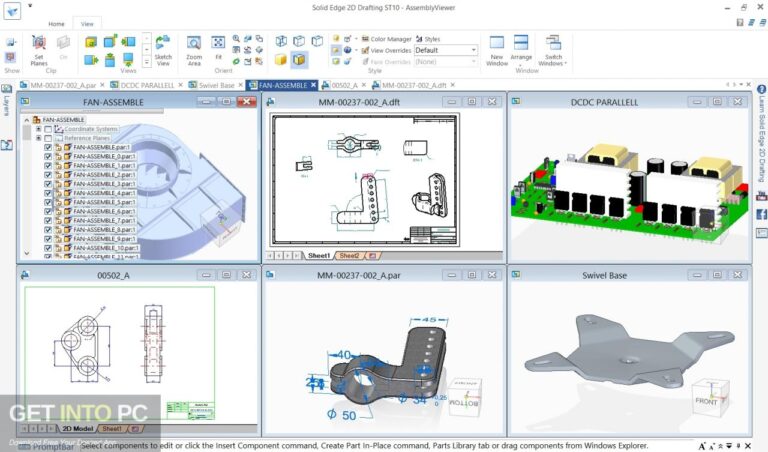Viewport: 768px width, 452px height.
Task: Click the lower Show group icon
Action: [10, 58]
